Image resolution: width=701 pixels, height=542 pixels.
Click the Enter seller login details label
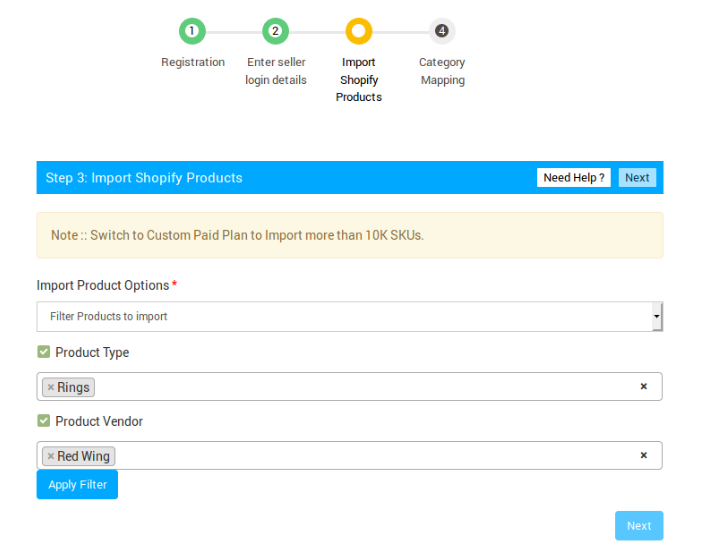click(276, 71)
